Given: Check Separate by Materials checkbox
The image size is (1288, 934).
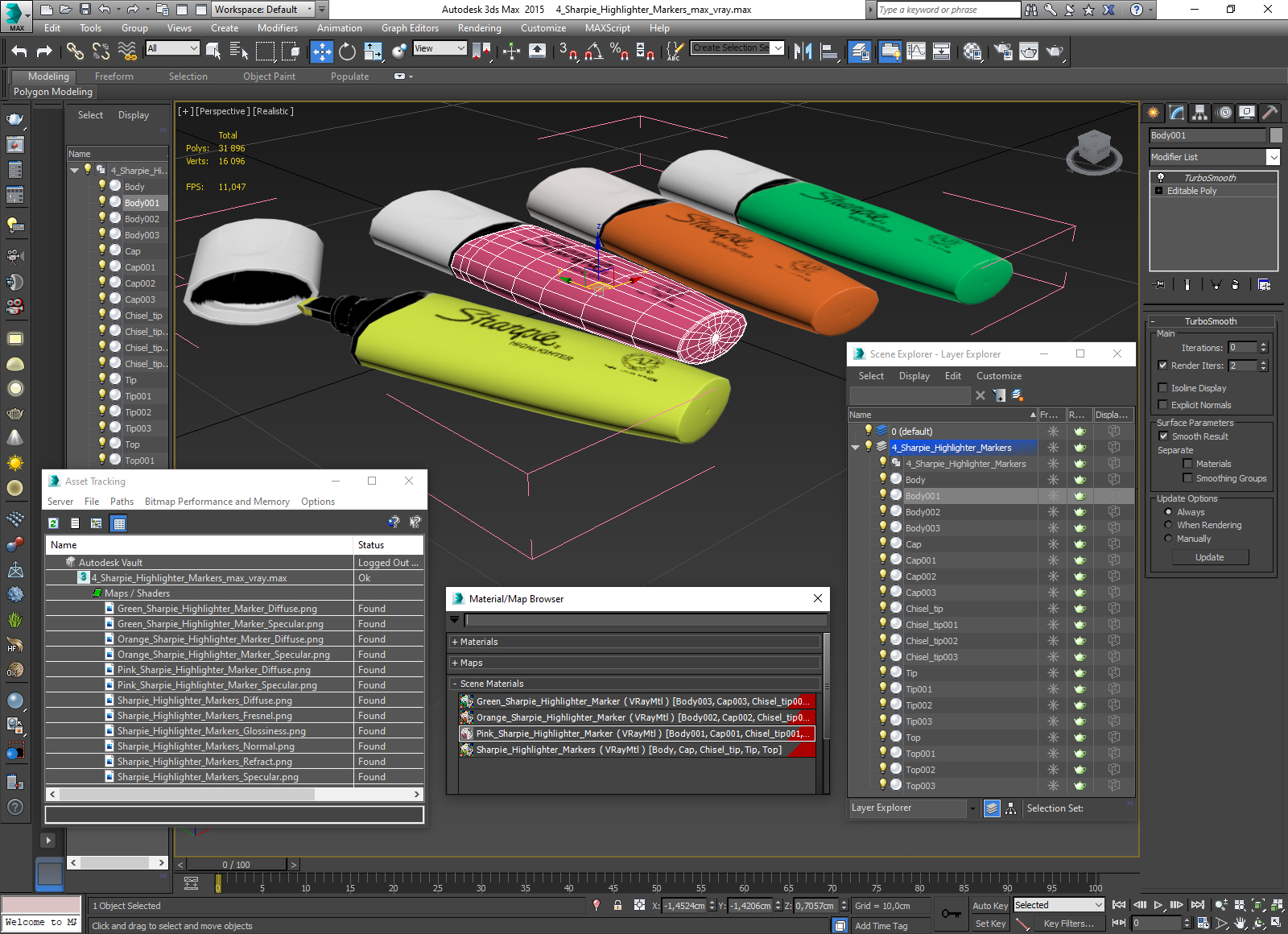Looking at the screenshot, I should 1187,464.
